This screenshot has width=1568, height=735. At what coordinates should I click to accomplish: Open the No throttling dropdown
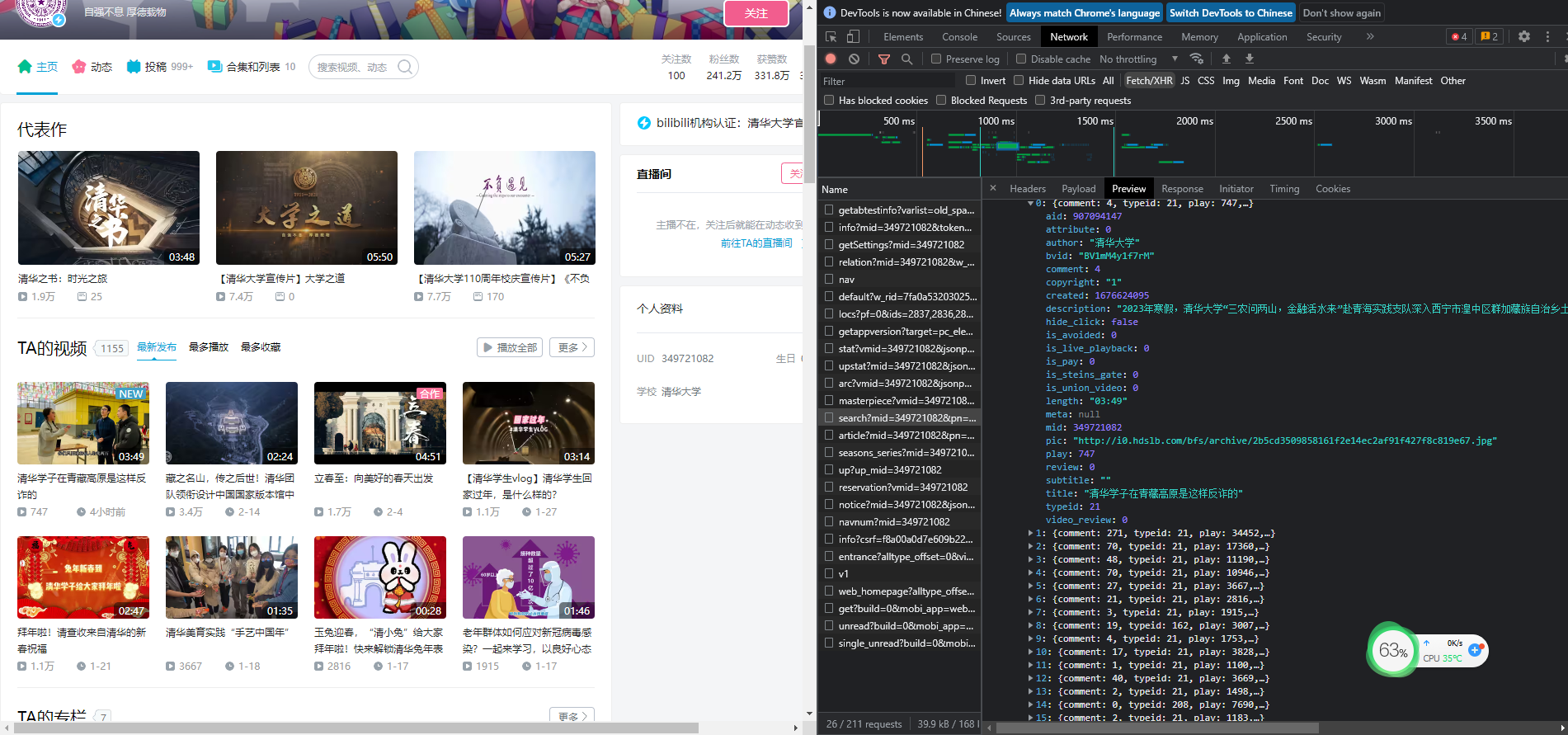[1138, 59]
